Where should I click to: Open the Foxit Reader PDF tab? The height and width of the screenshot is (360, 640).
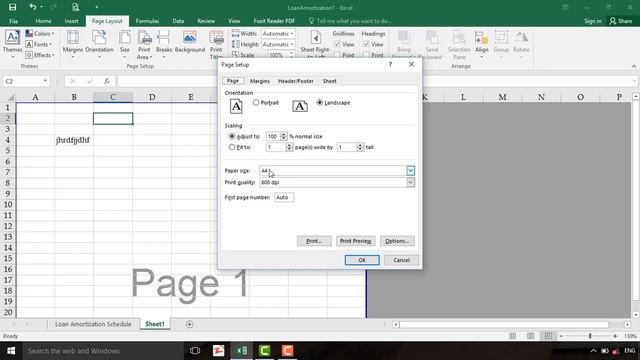tap(274, 21)
